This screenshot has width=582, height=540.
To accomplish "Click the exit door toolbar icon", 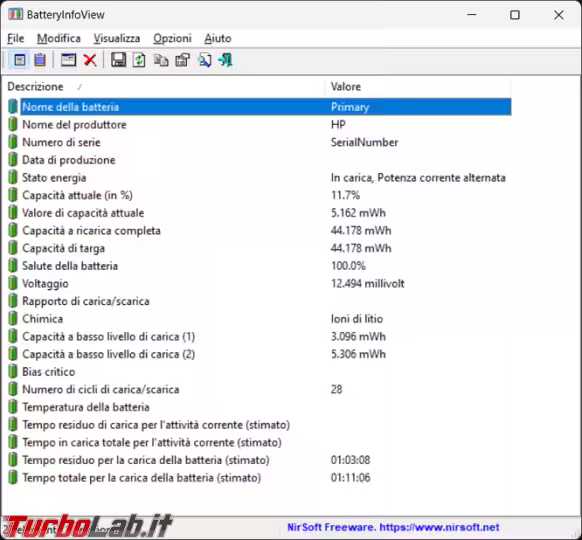I will click(x=225, y=60).
